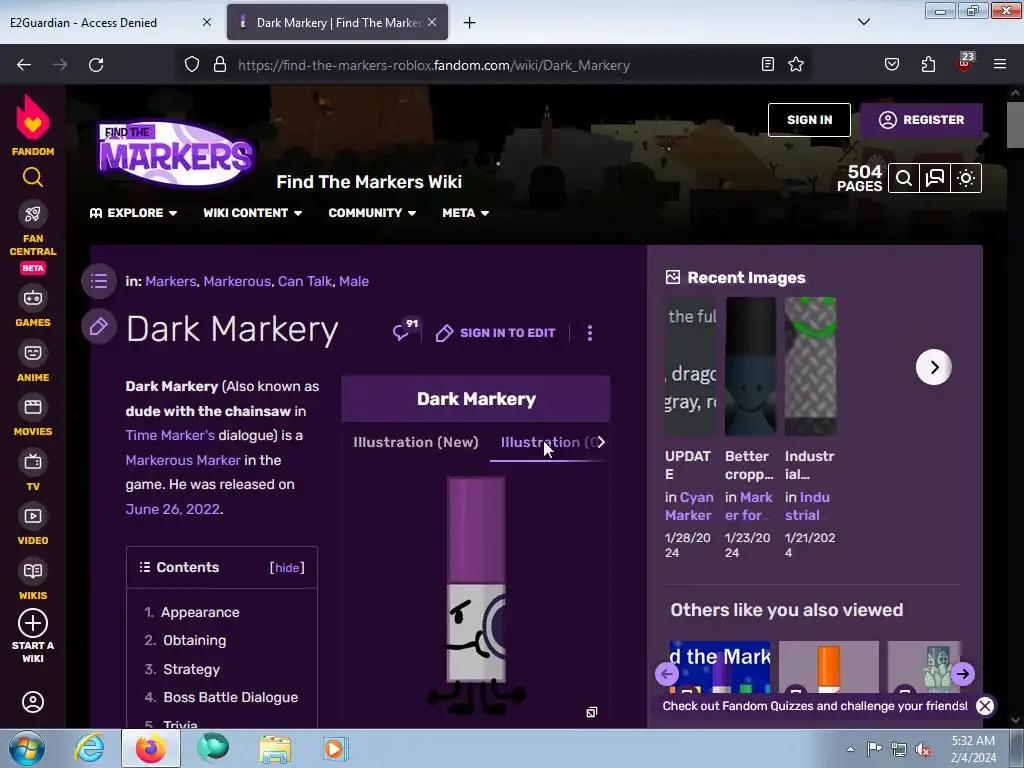Image resolution: width=1024 pixels, height=768 pixels.
Task: Click the Sign In button
Action: (x=809, y=120)
